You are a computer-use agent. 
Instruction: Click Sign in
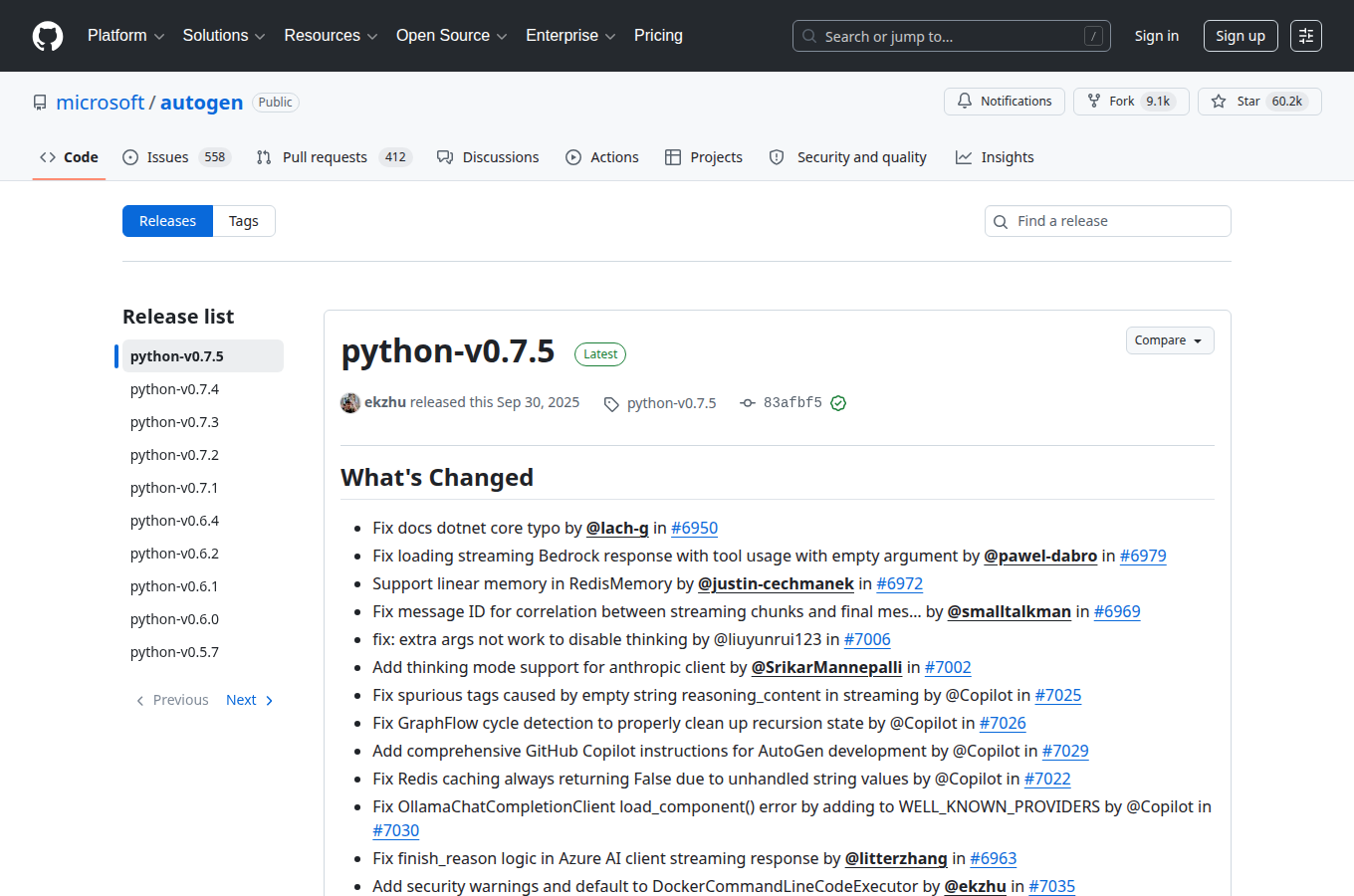point(1157,36)
